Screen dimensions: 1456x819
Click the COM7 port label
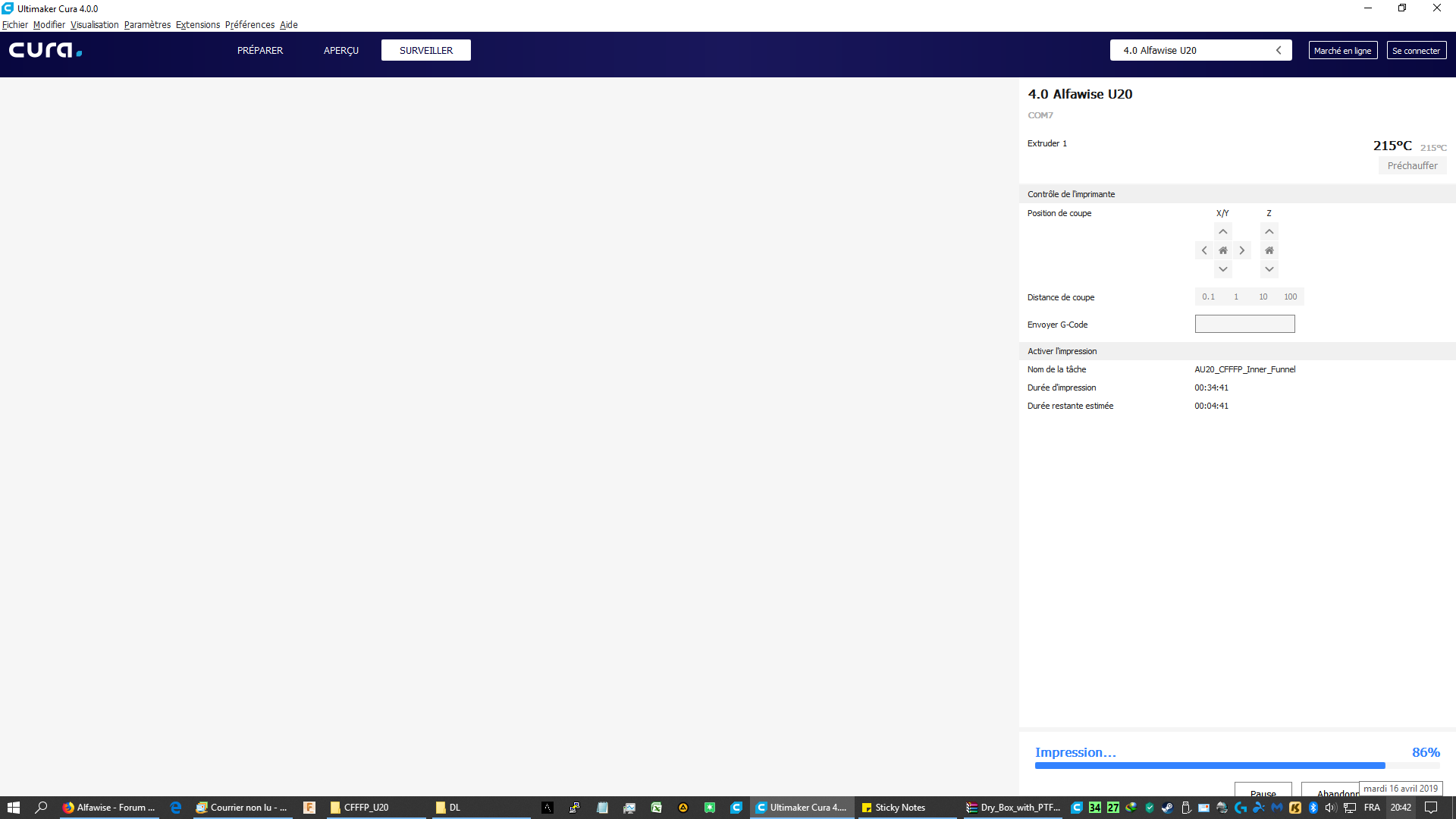coord(1040,115)
